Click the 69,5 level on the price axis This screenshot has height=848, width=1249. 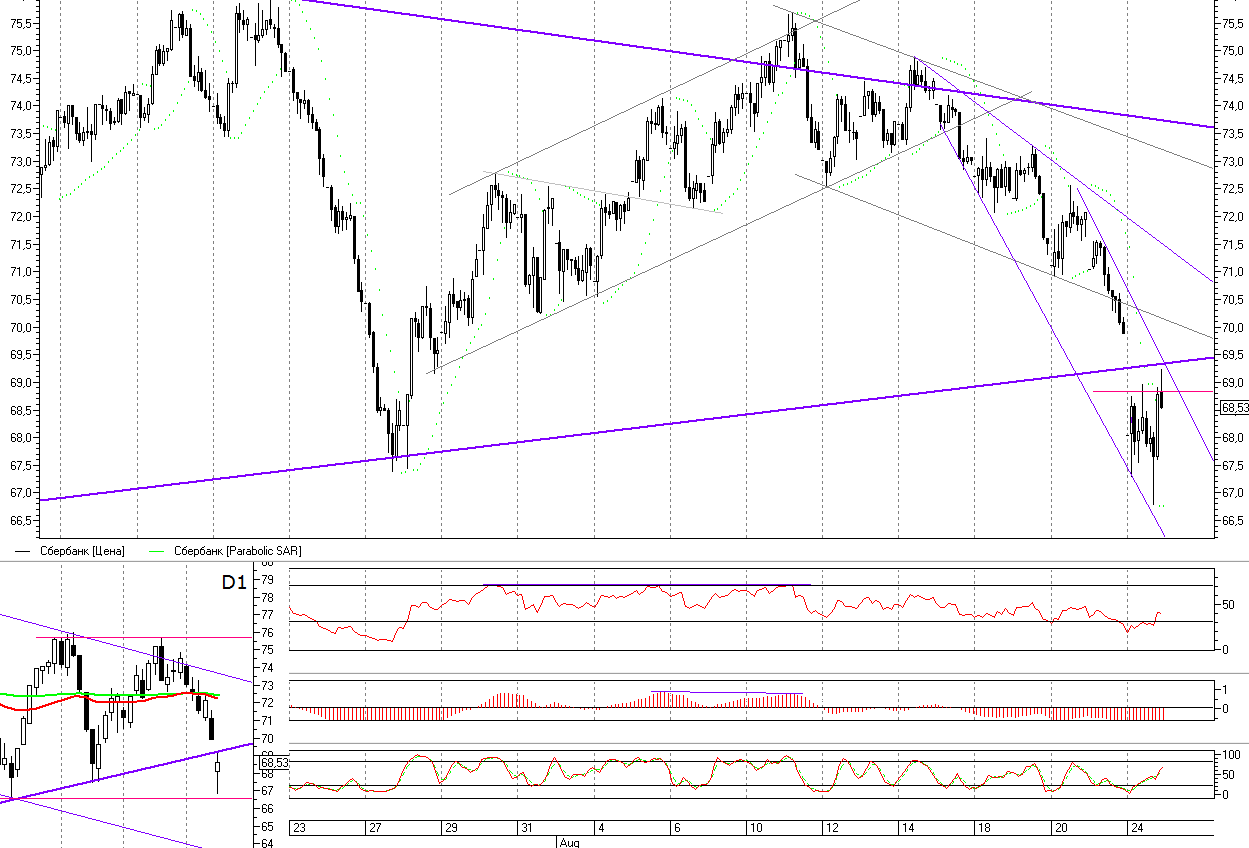(x=1232, y=355)
